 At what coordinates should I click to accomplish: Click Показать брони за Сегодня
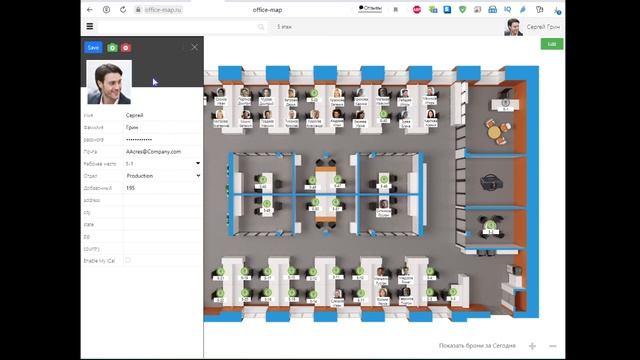point(477,346)
